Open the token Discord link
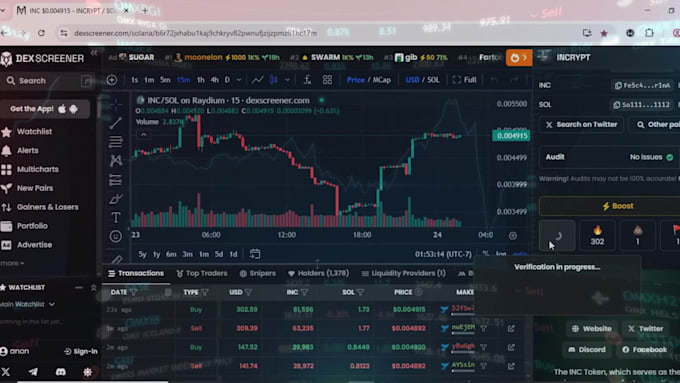Viewport: 680px width, 383px height. (x=587, y=350)
